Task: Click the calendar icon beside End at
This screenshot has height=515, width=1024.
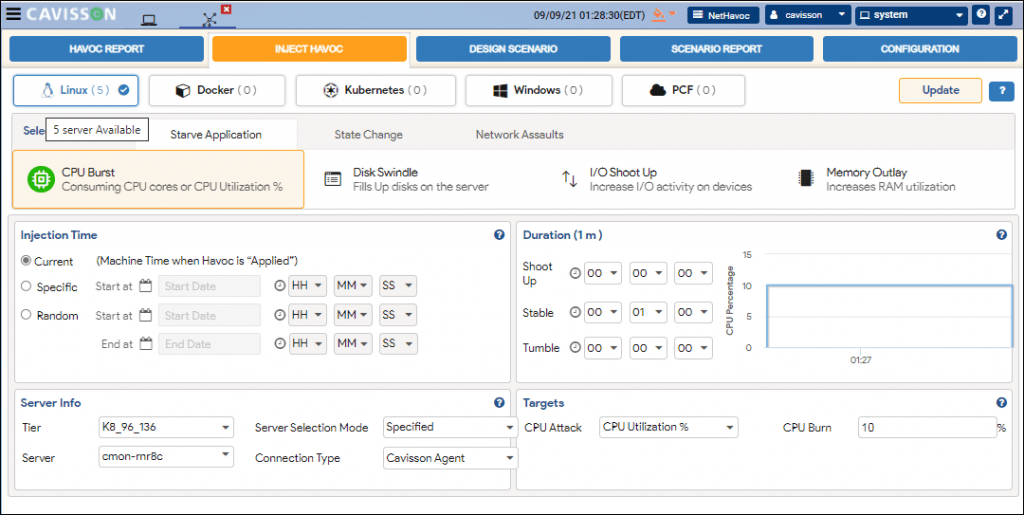Action: [x=146, y=344]
